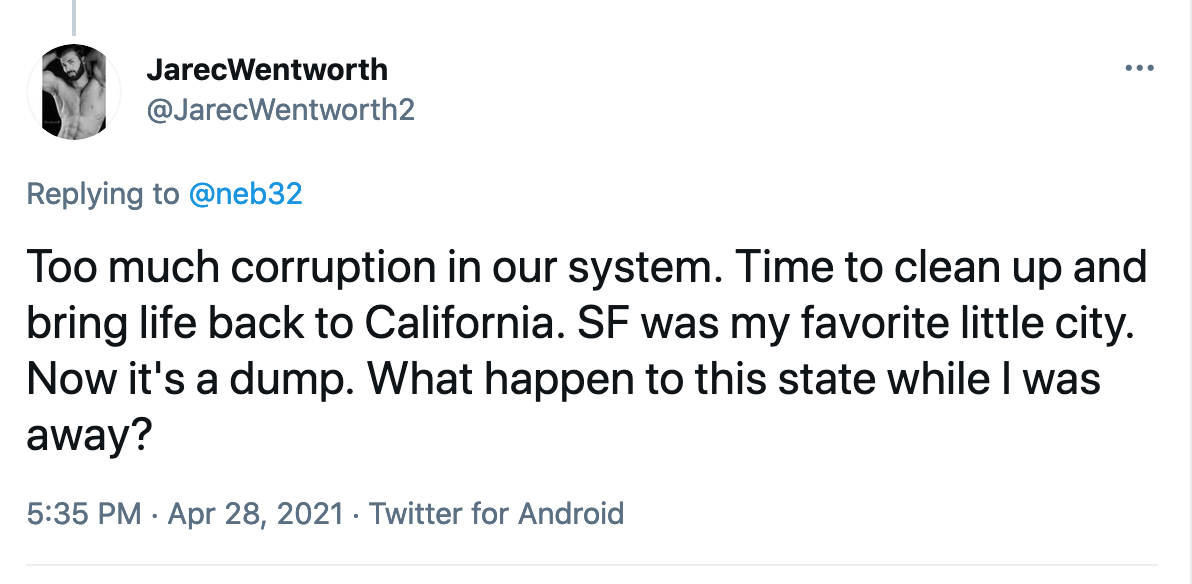This screenshot has height=584, width=1192.
Task: Open JarecWentworth's profile picture
Action: tap(74, 92)
